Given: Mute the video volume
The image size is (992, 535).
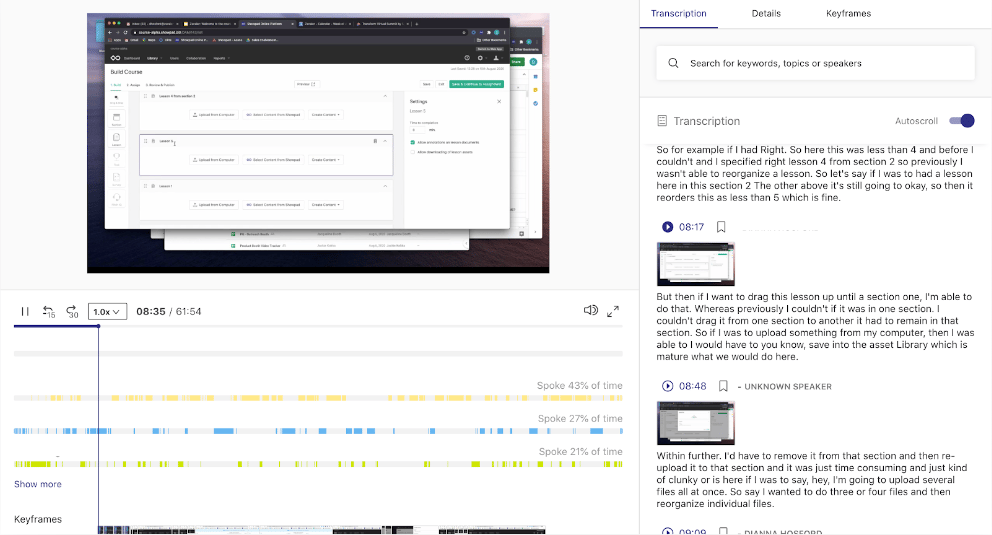Looking at the screenshot, I should 591,311.
